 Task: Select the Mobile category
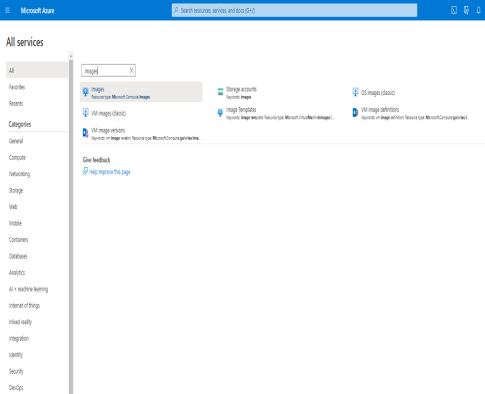point(15,223)
